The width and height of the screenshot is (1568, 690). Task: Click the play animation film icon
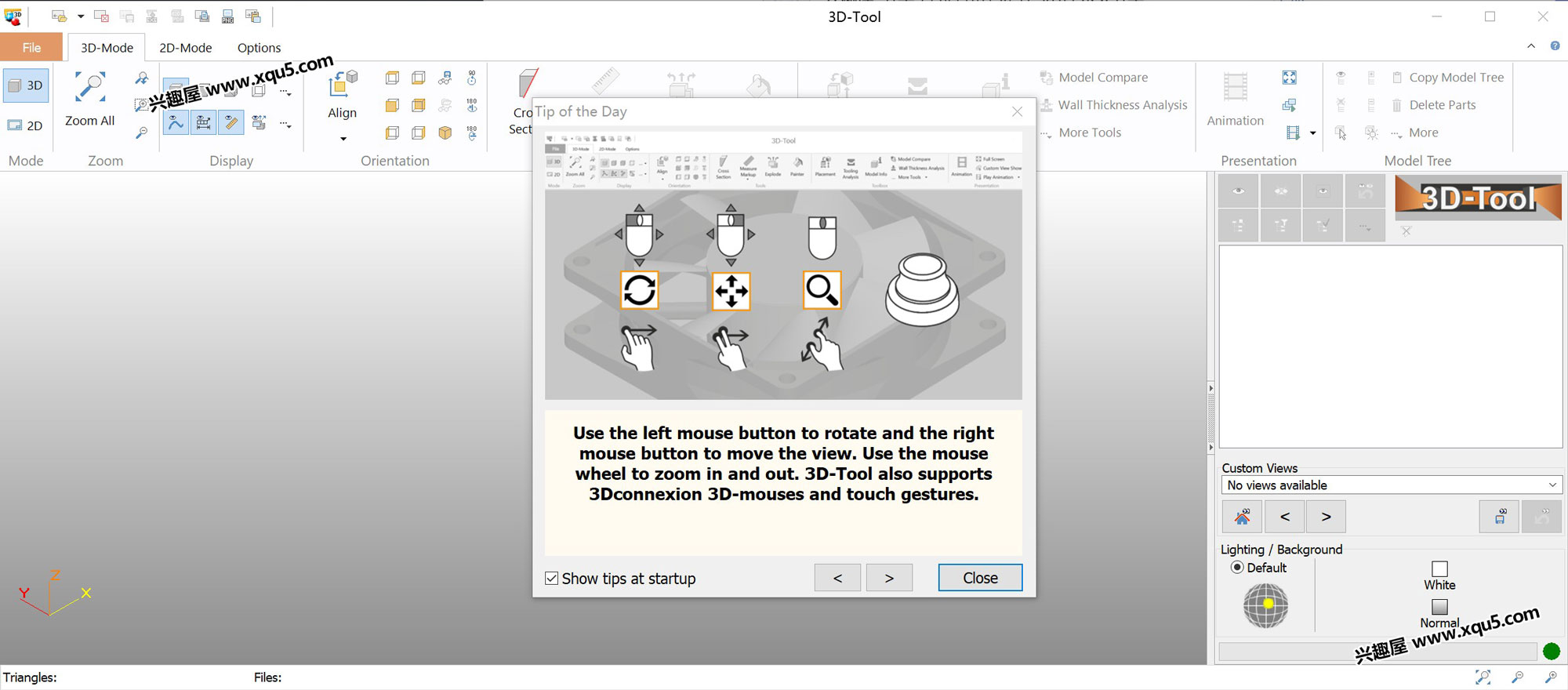click(x=1293, y=133)
